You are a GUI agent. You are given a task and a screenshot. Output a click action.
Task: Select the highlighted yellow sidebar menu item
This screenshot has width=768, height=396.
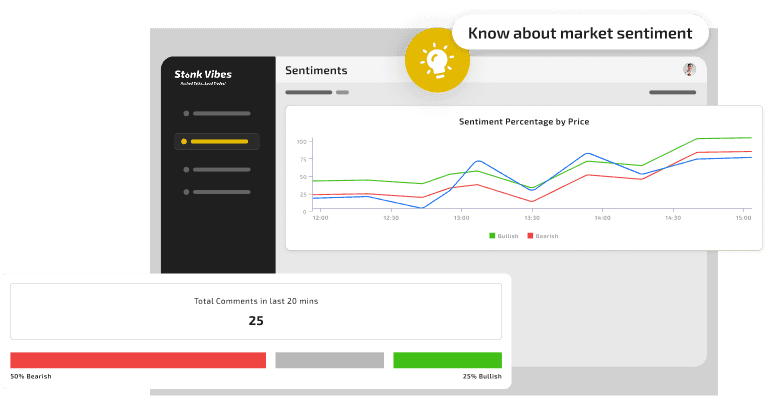pos(216,142)
